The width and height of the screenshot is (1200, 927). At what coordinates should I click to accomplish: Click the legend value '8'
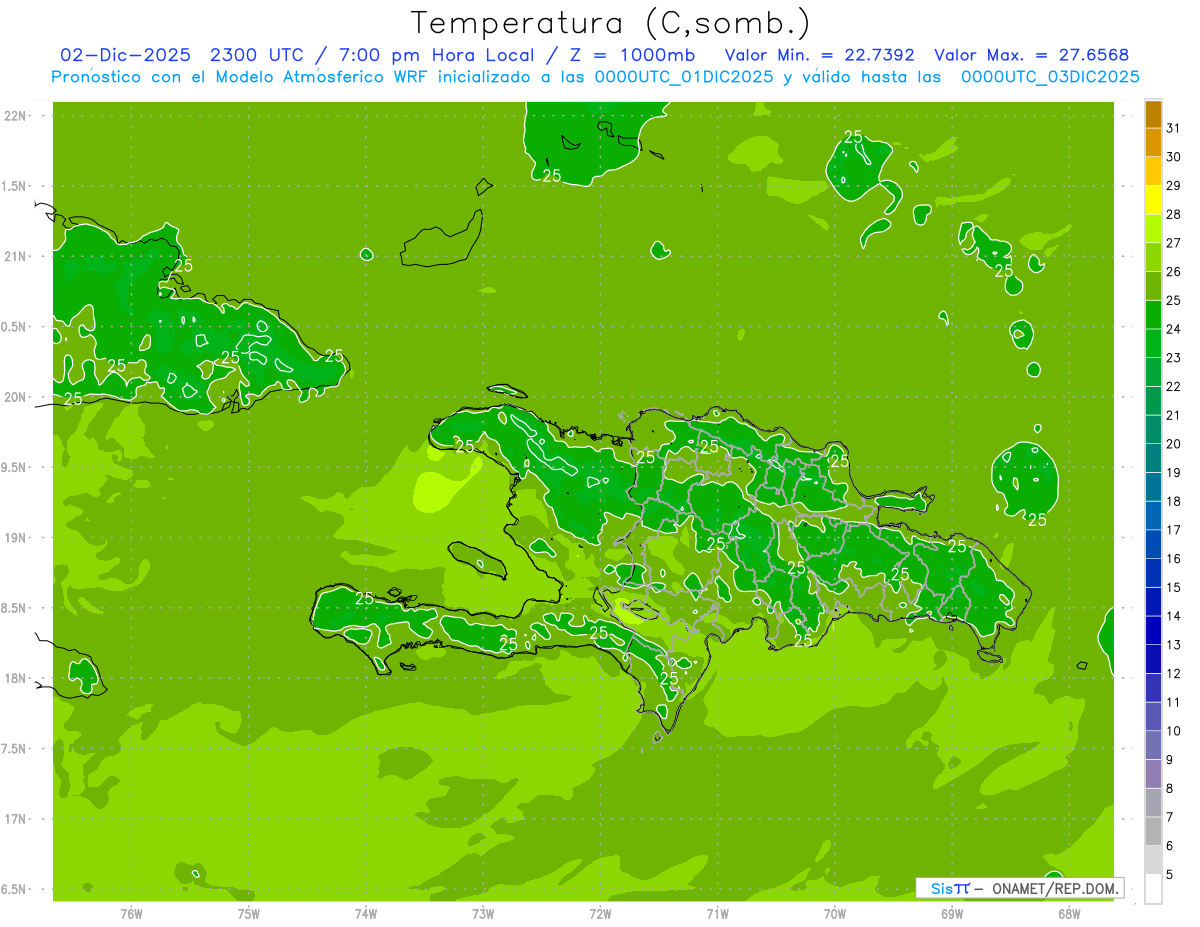(1170, 789)
